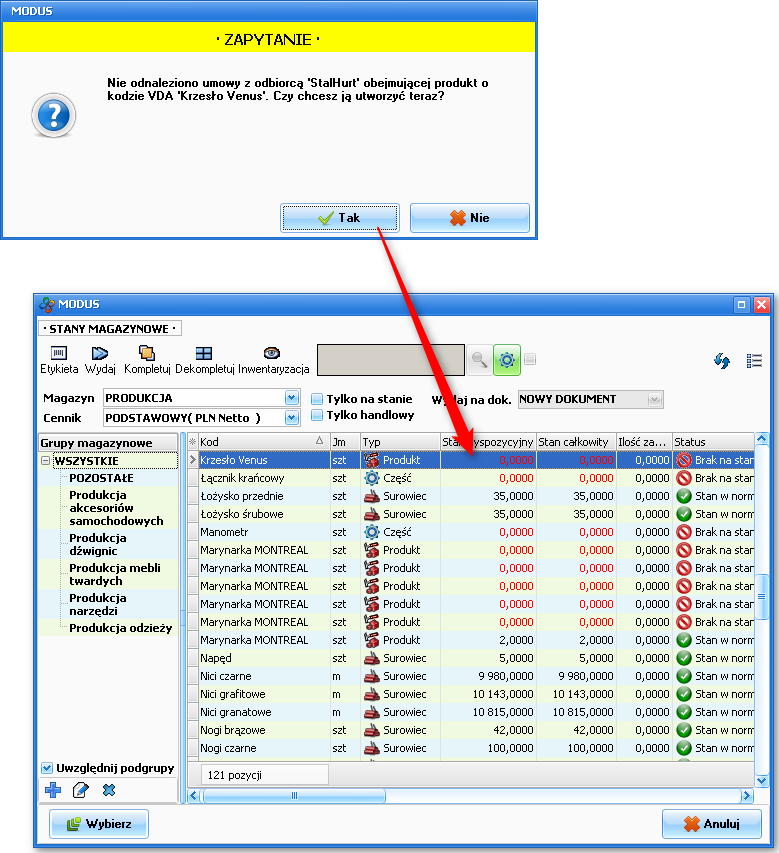Expand the Cennik price list dropdown
Viewport: 779px width, 853px height.
click(x=292, y=417)
